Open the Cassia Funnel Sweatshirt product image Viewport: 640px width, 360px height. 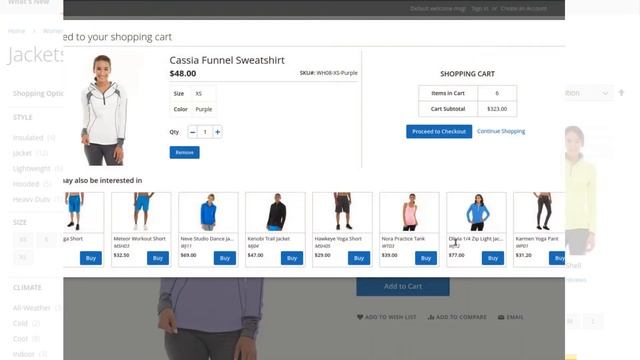[x=103, y=110]
